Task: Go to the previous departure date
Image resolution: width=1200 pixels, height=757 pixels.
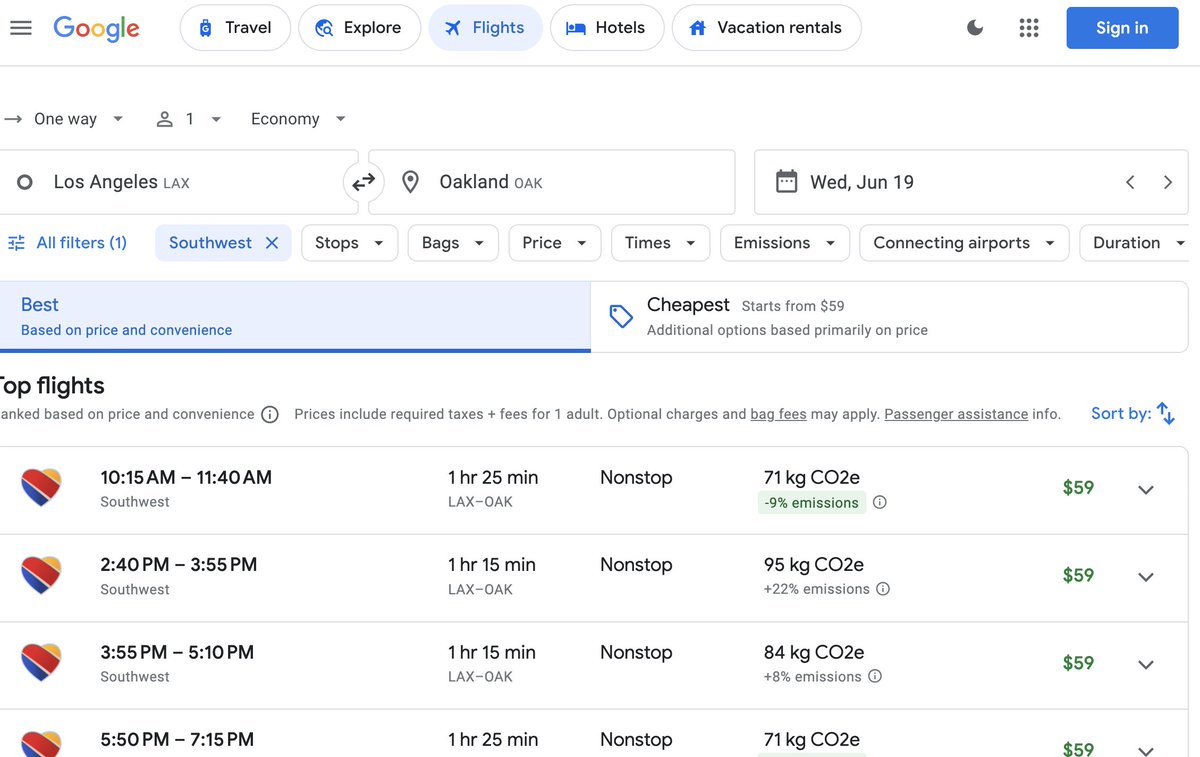Action: click(1130, 182)
